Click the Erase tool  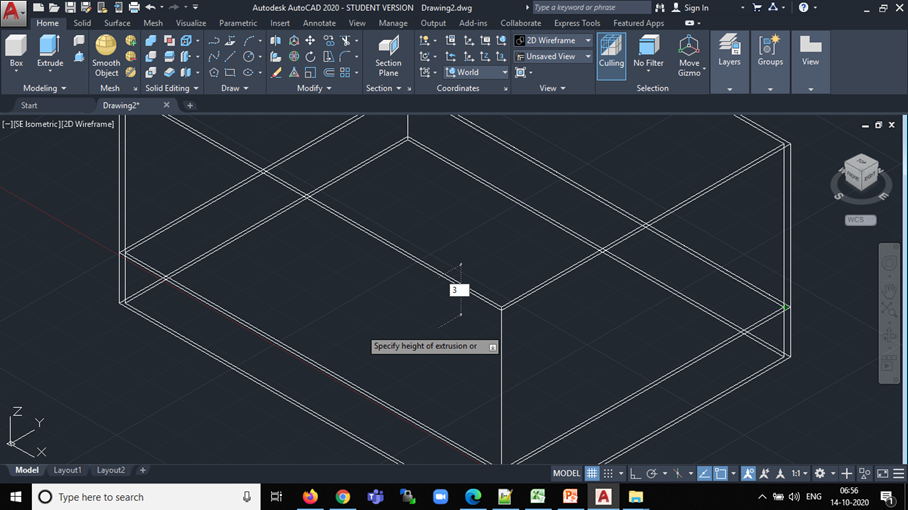(276, 72)
